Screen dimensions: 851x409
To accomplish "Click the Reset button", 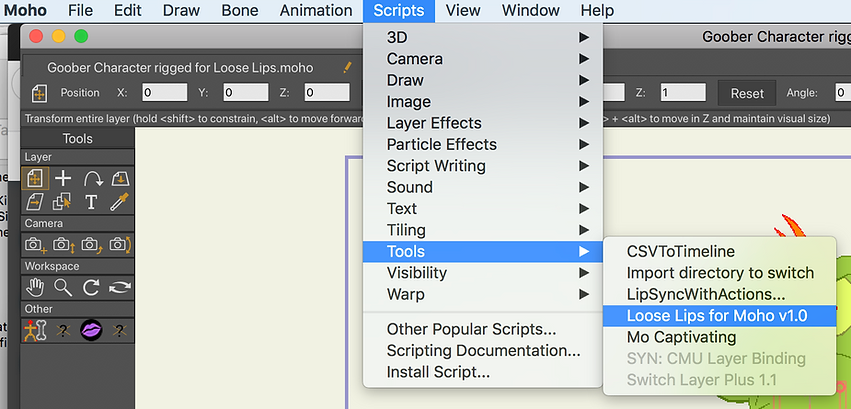I will (x=747, y=93).
